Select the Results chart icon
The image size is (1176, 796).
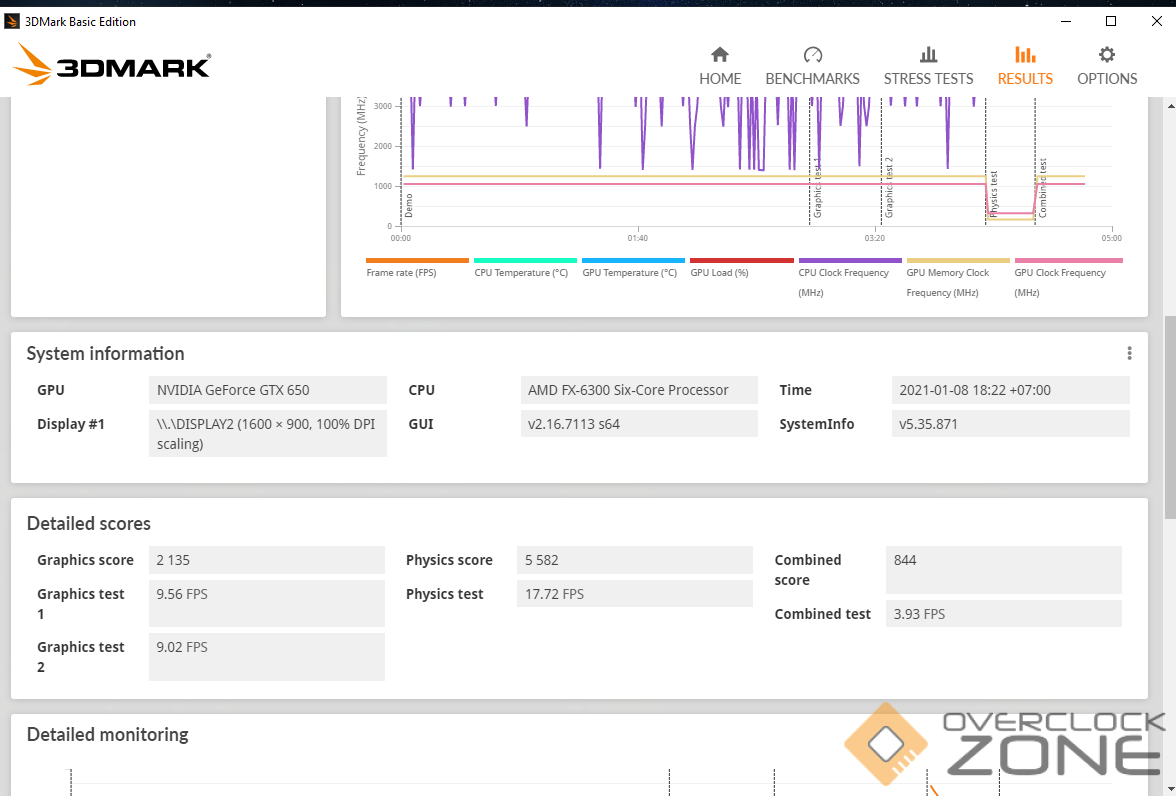[x=1025, y=55]
